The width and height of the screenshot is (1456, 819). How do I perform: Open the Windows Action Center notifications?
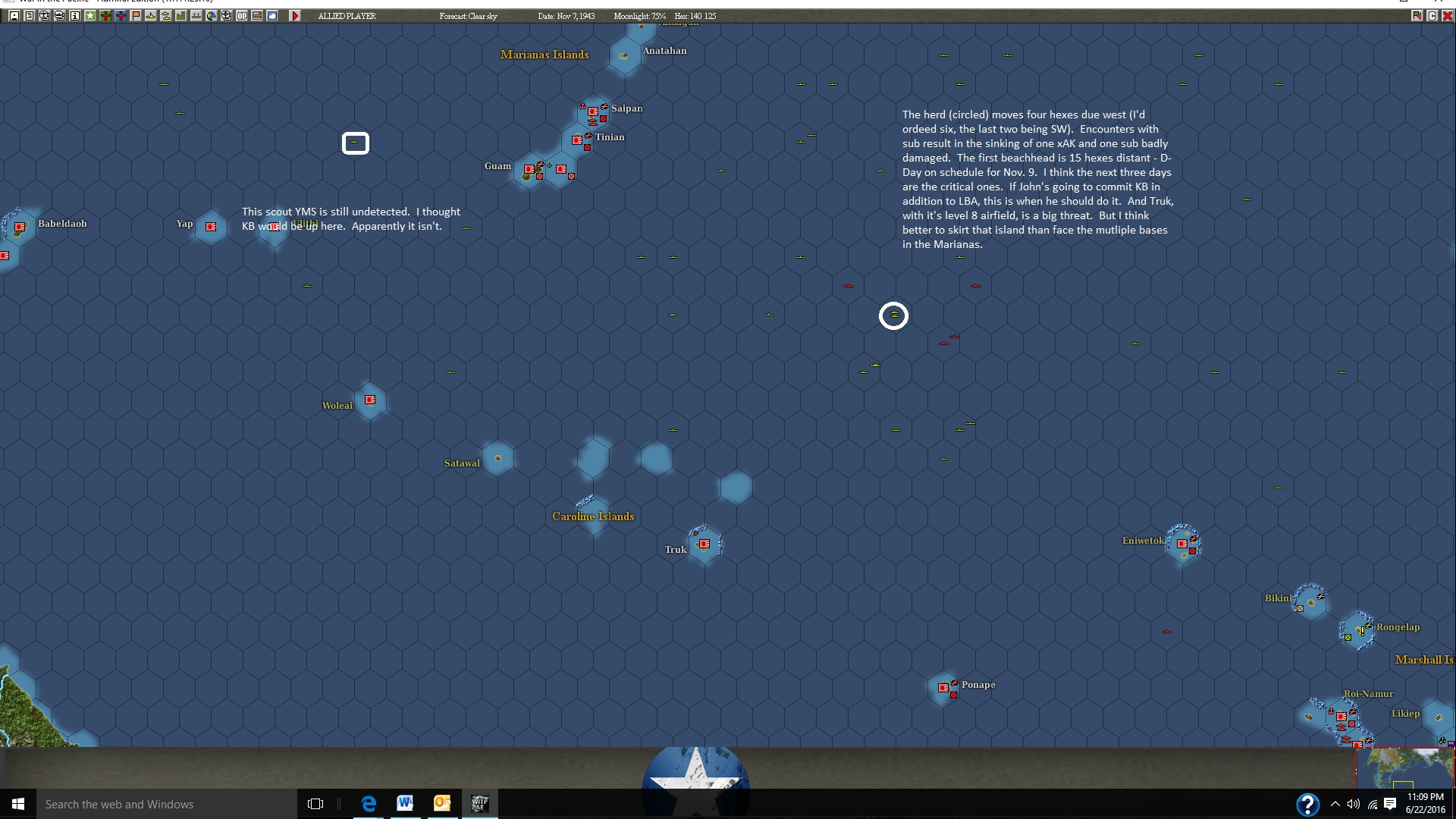1390,804
